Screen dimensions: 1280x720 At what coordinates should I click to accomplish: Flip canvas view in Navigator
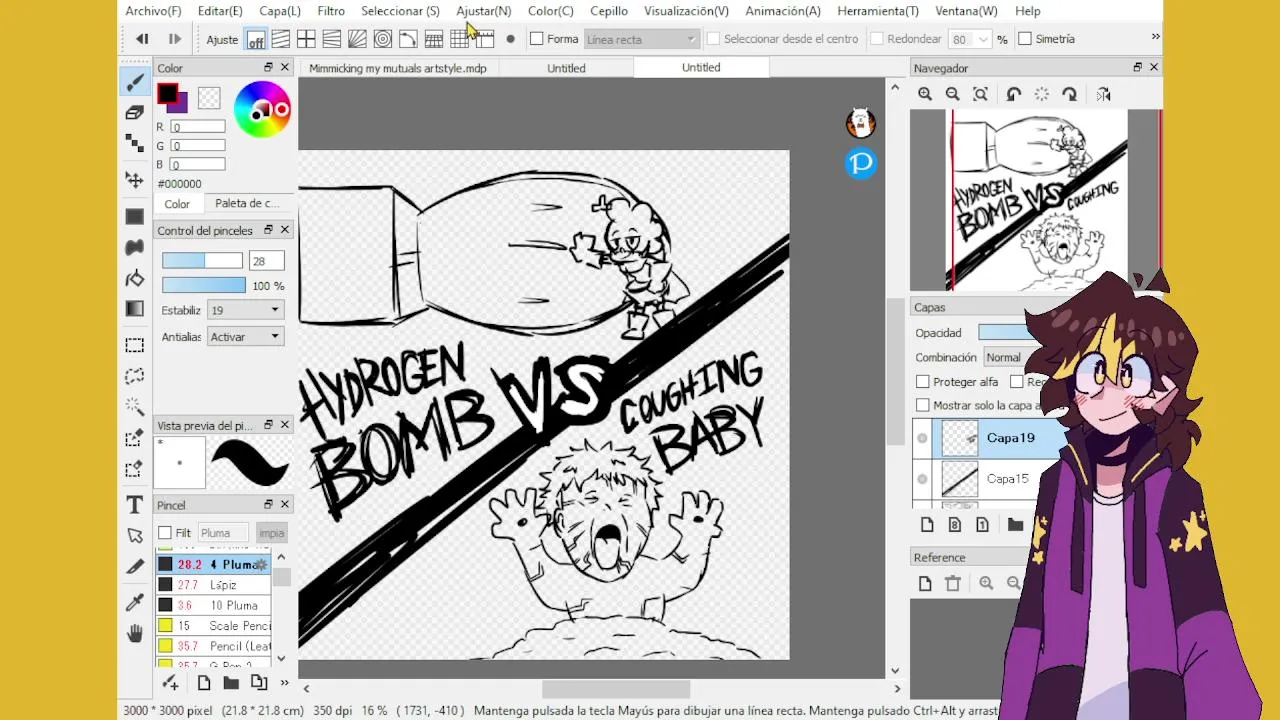[x=1103, y=94]
